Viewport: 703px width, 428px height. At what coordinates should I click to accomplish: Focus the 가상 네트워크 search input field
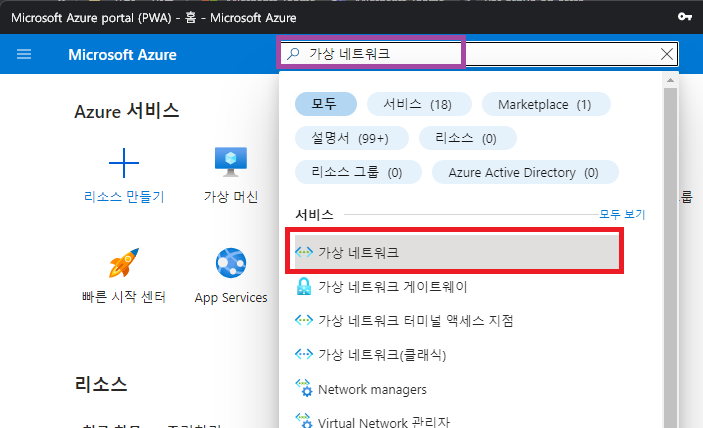click(x=478, y=54)
